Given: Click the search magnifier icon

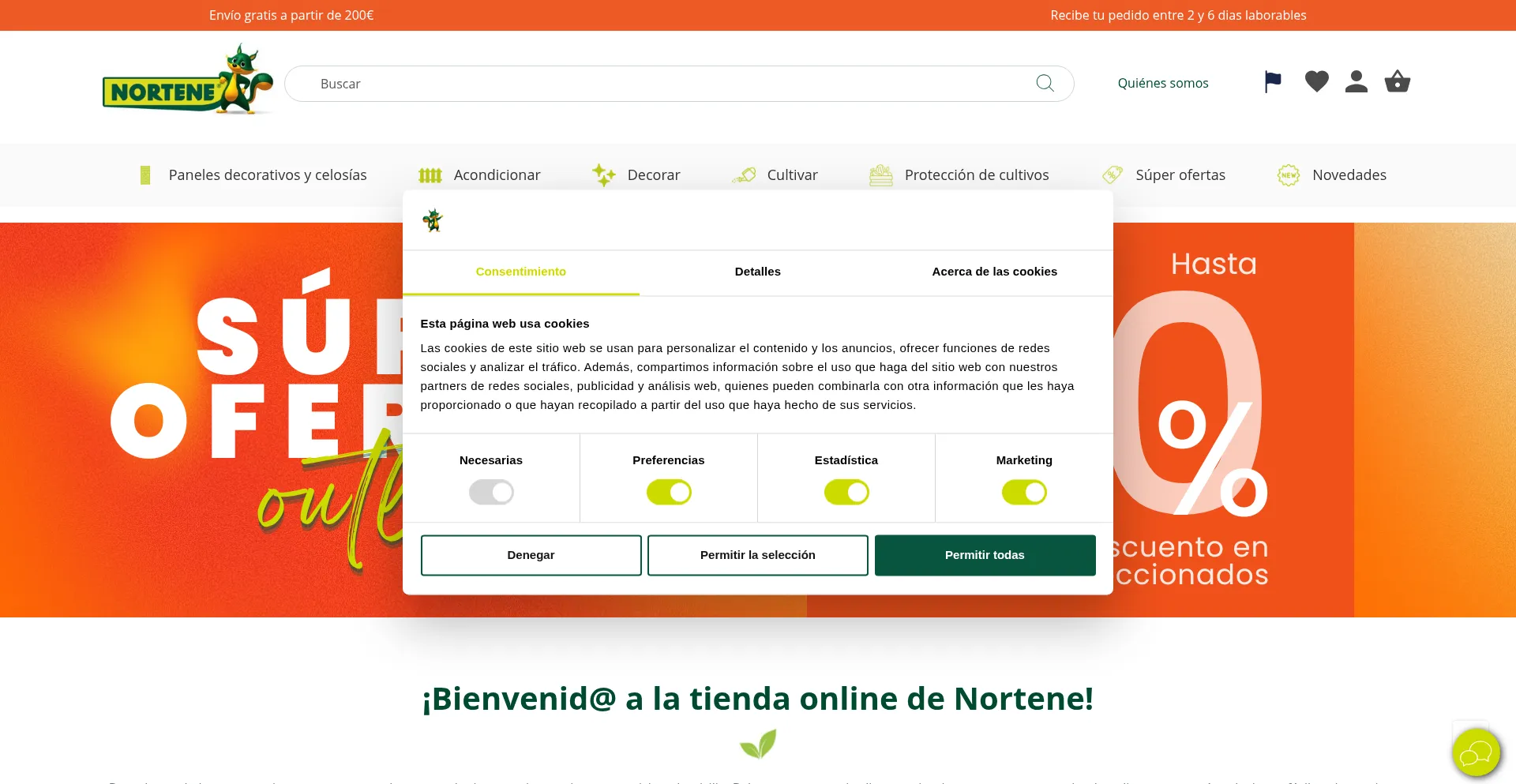Looking at the screenshot, I should (1045, 83).
